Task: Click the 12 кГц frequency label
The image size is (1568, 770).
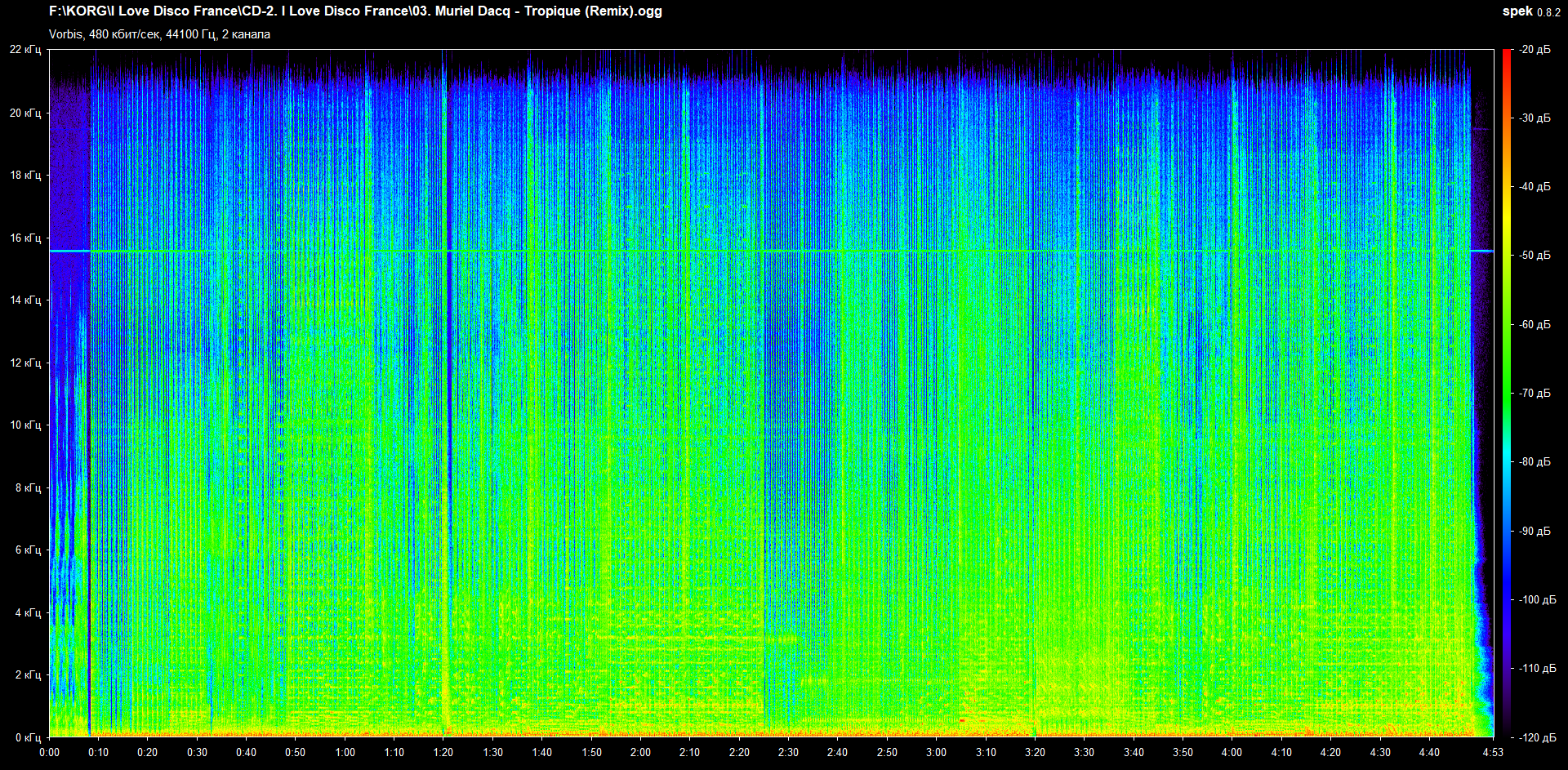Action: 25,363
